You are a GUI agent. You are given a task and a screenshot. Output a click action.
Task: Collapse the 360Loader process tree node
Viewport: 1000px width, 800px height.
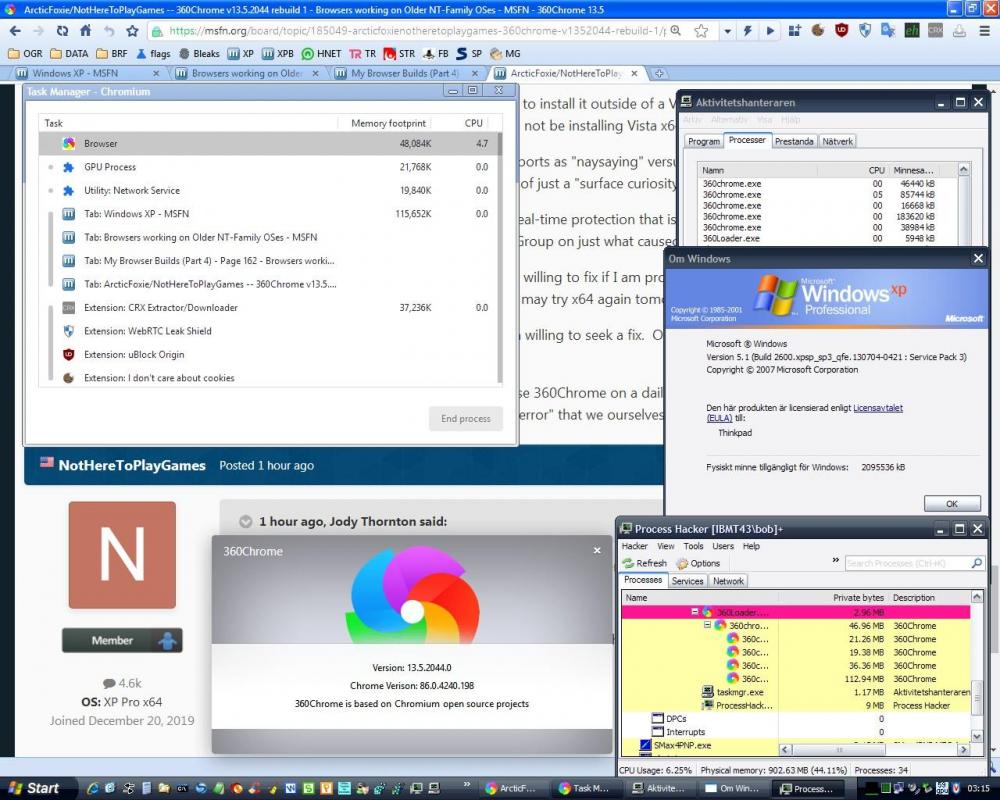[695, 612]
